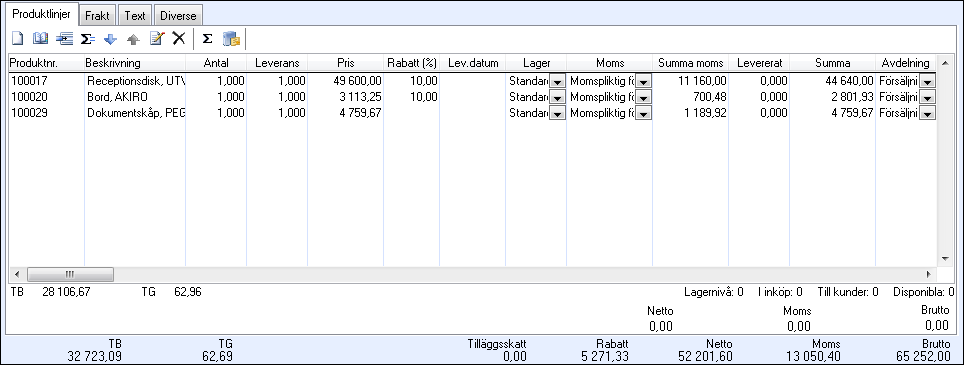Click the Summa column header
The height and width of the screenshot is (365, 964).
click(x=832, y=63)
